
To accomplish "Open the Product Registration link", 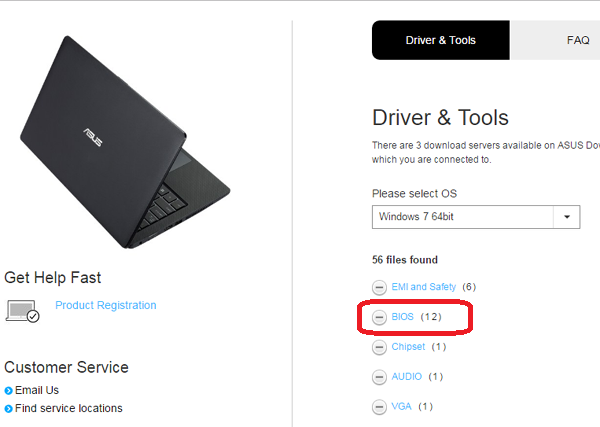I will coord(105,305).
